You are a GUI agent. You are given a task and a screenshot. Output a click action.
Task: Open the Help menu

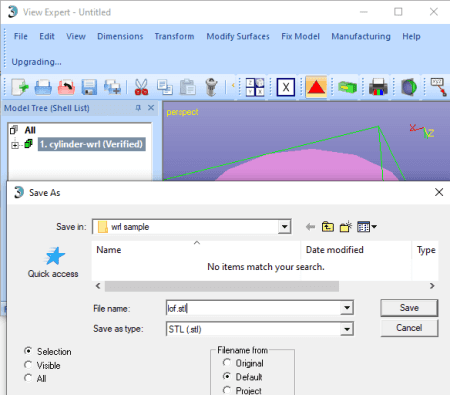pos(411,36)
